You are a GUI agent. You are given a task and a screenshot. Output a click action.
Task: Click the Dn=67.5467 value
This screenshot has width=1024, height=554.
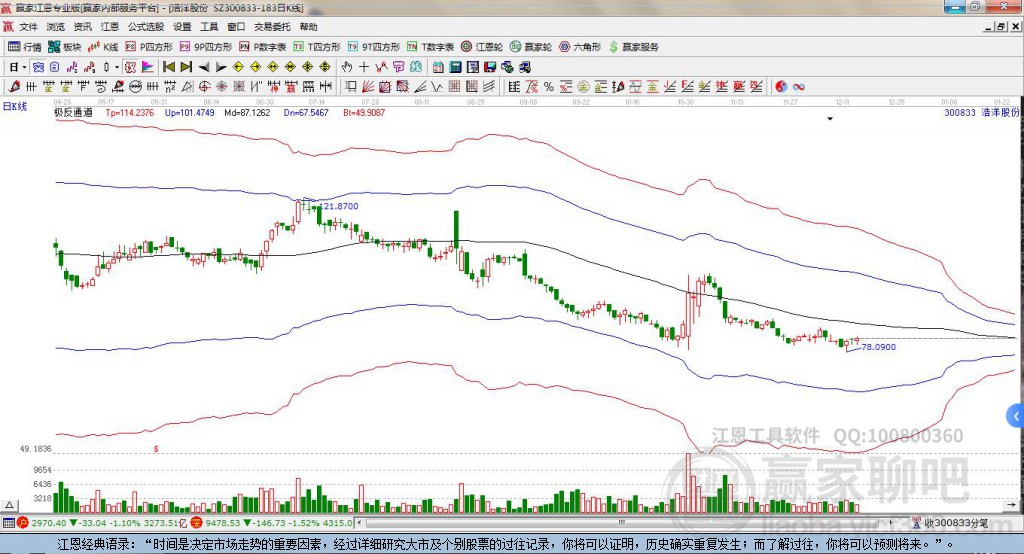point(306,112)
